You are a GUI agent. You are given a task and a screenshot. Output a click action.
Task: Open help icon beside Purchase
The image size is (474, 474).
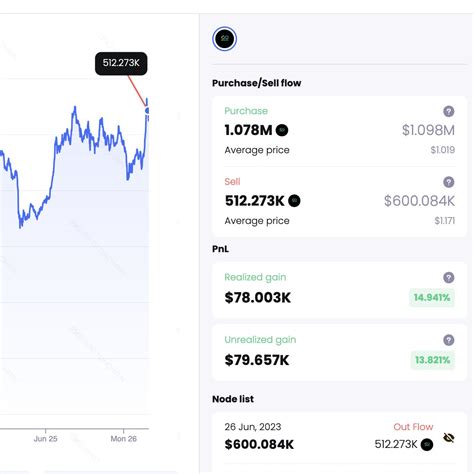point(449,111)
